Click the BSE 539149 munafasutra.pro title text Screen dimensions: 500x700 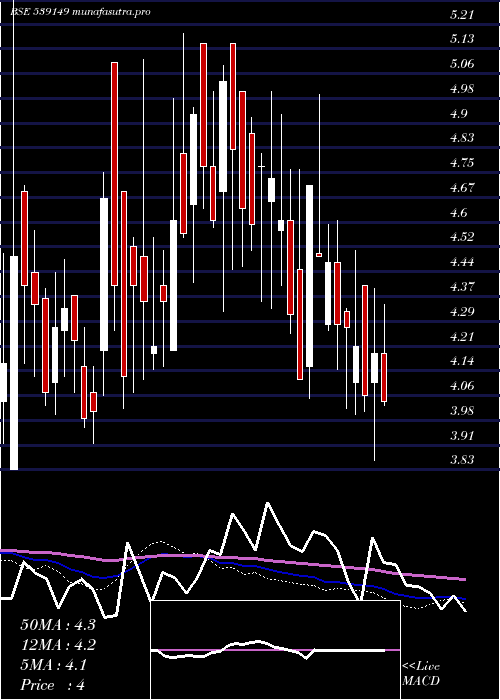pos(80,12)
